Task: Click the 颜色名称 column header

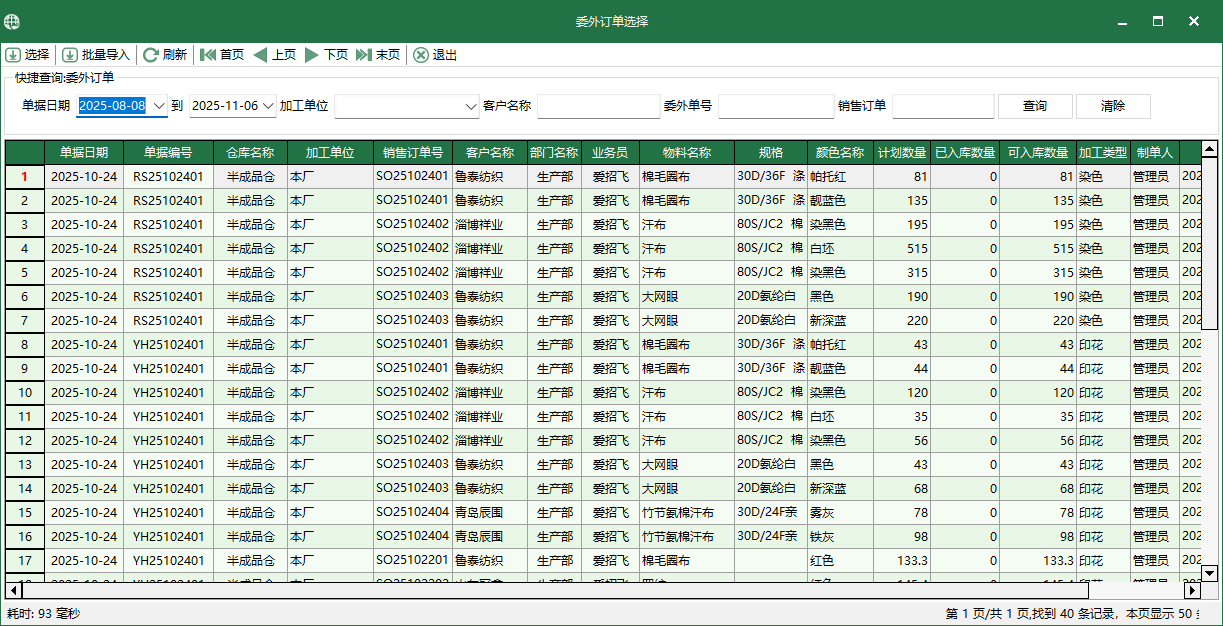Action: tap(839, 152)
